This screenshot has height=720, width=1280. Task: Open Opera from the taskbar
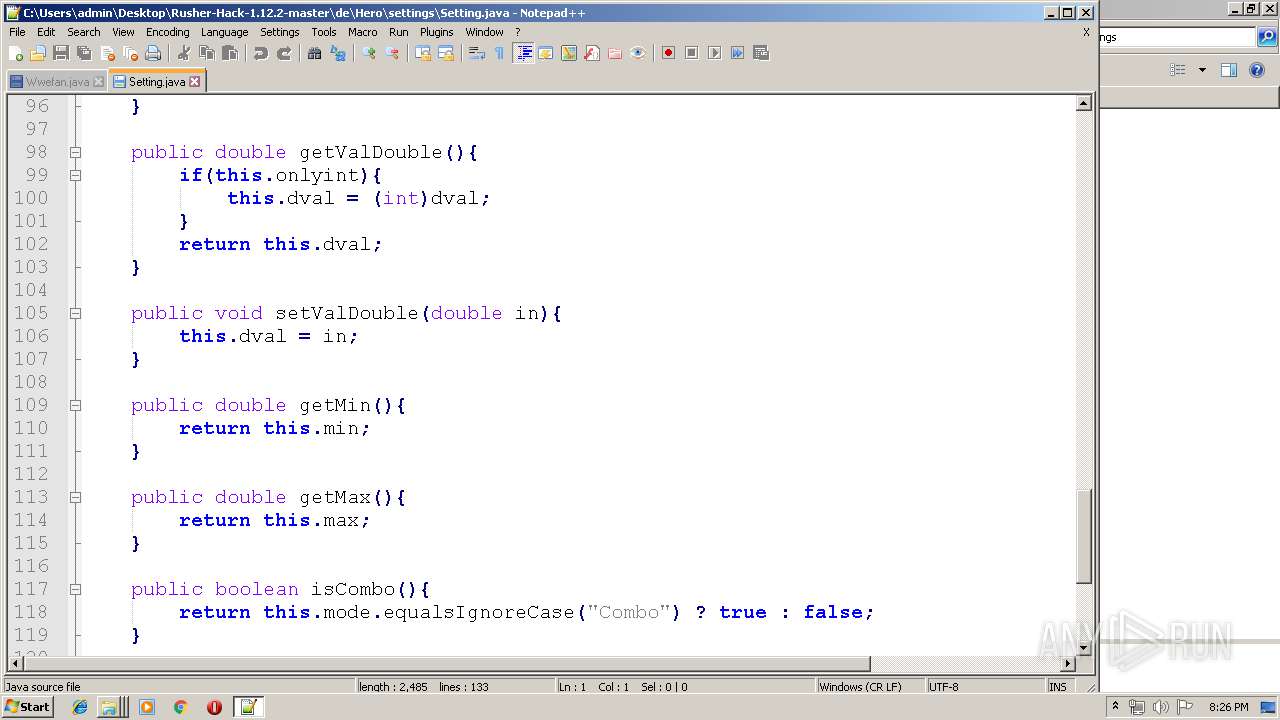coord(214,707)
